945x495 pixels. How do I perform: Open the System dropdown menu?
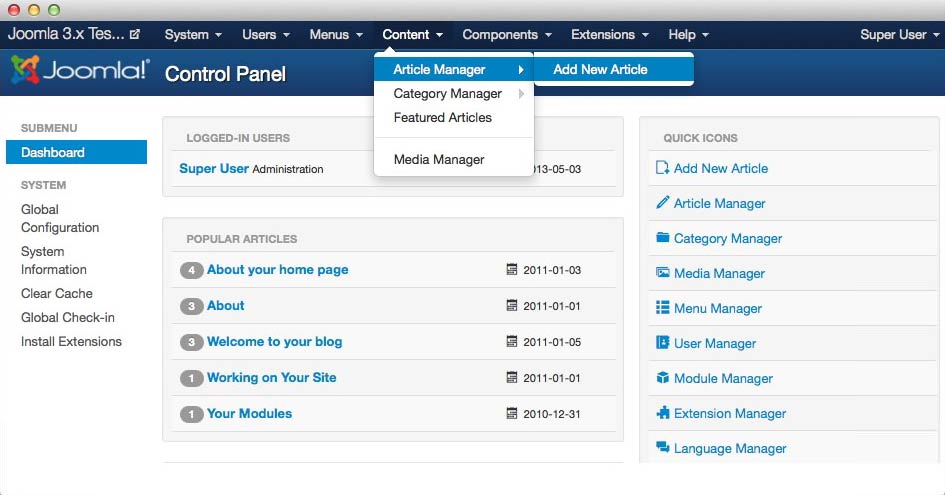click(x=193, y=34)
